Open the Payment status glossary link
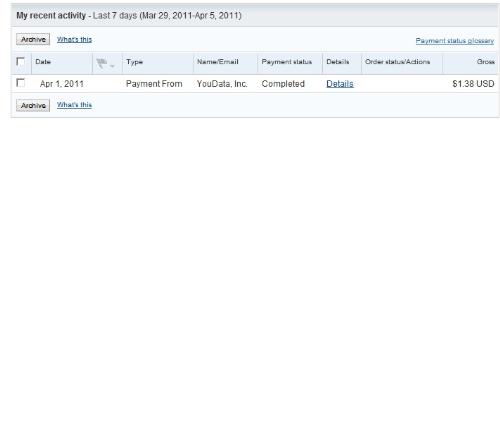The width and height of the screenshot is (500, 421). point(455,41)
